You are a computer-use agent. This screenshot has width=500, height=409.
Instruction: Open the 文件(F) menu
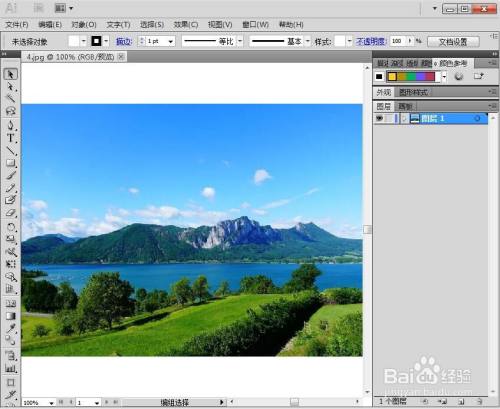pyautogui.click(x=17, y=25)
